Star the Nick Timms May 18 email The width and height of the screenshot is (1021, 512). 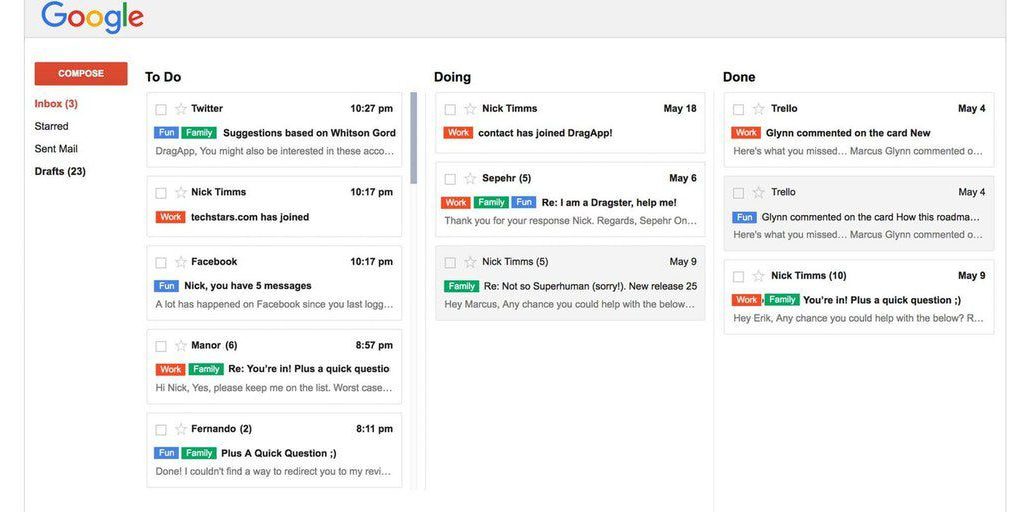pyautogui.click(x=470, y=109)
